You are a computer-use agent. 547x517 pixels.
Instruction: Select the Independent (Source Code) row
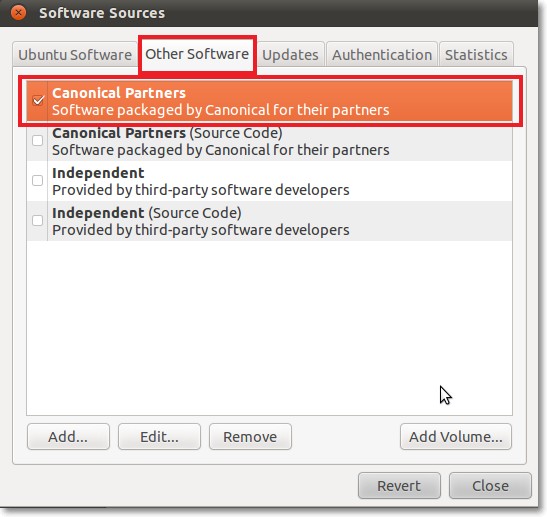(269, 221)
